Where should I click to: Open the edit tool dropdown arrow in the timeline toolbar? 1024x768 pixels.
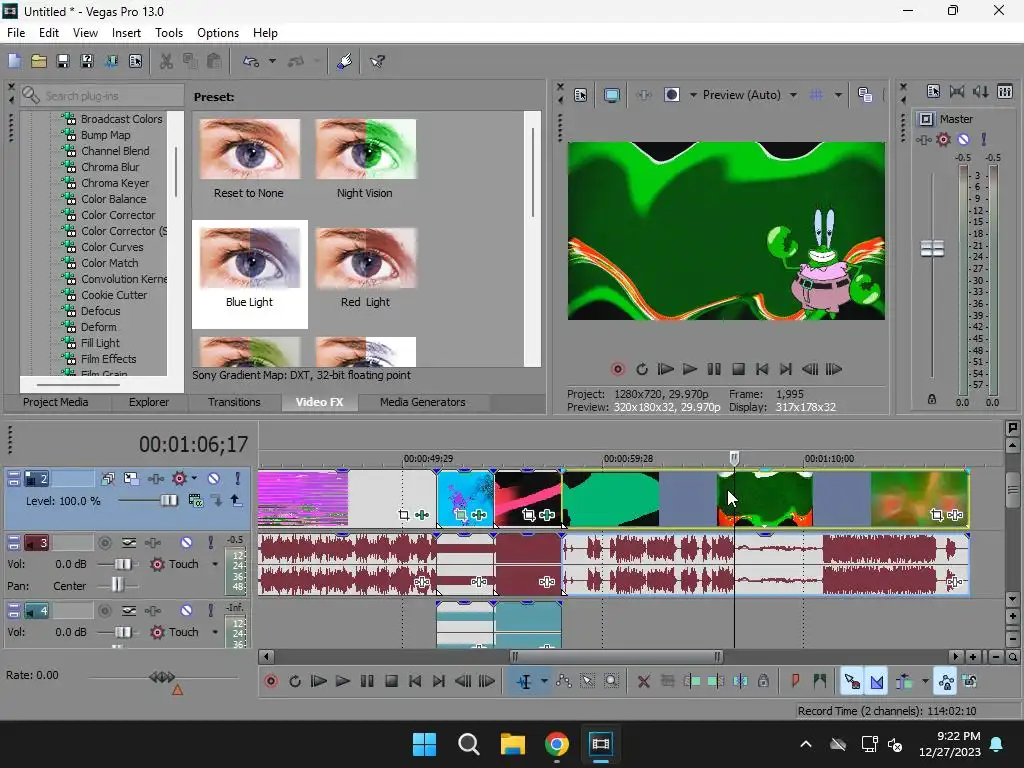click(543, 681)
